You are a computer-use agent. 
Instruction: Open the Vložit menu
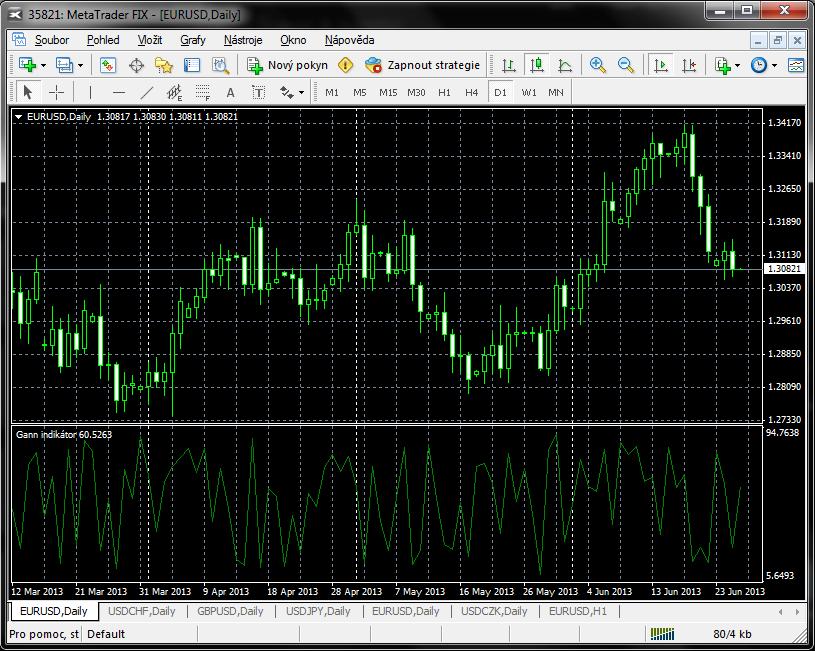pos(150,40)
